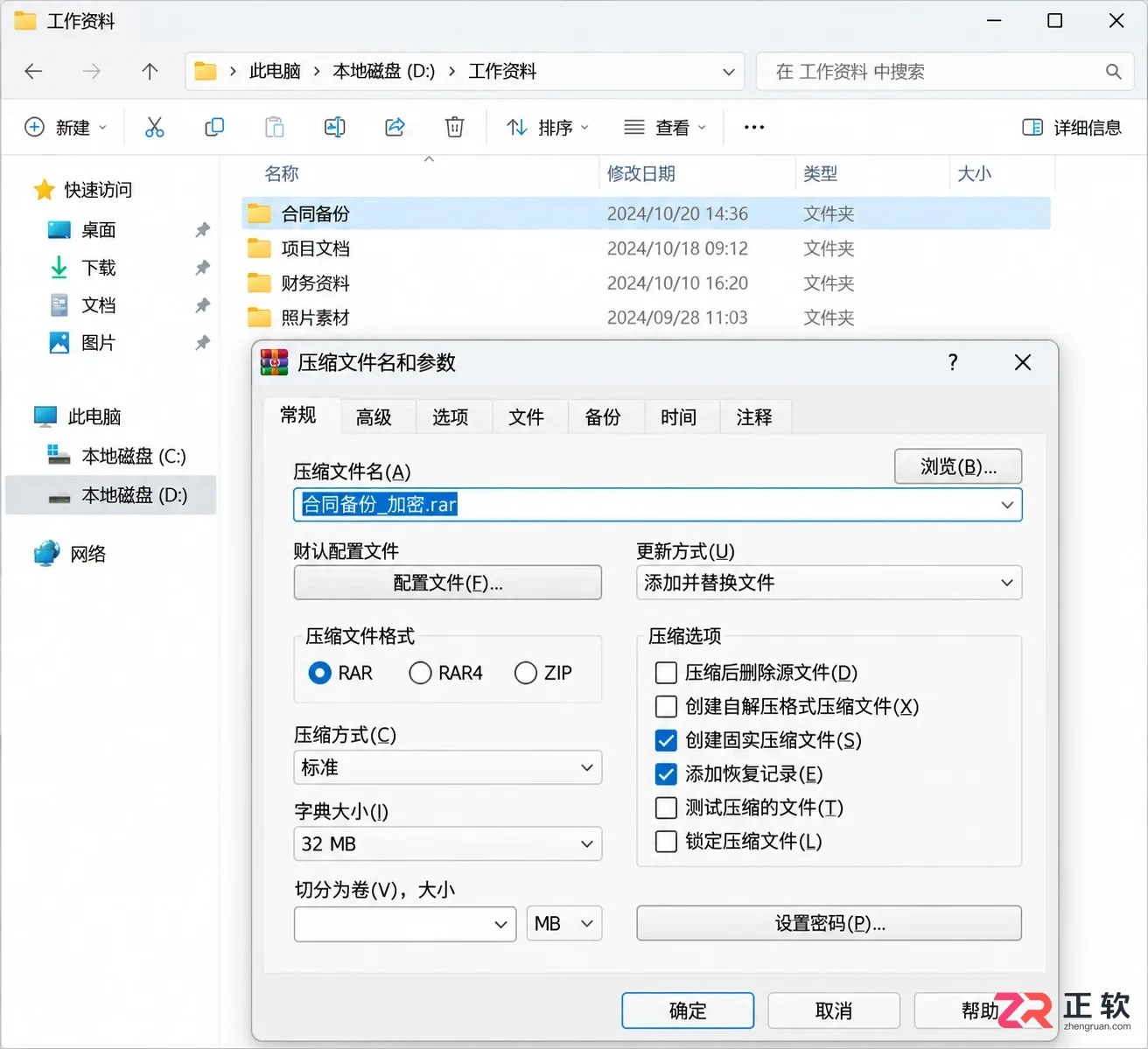This screenshot has height=1049, width=1148.
Task: Click the Cut scissors icon in the toolbar
Action: [155, 128]
